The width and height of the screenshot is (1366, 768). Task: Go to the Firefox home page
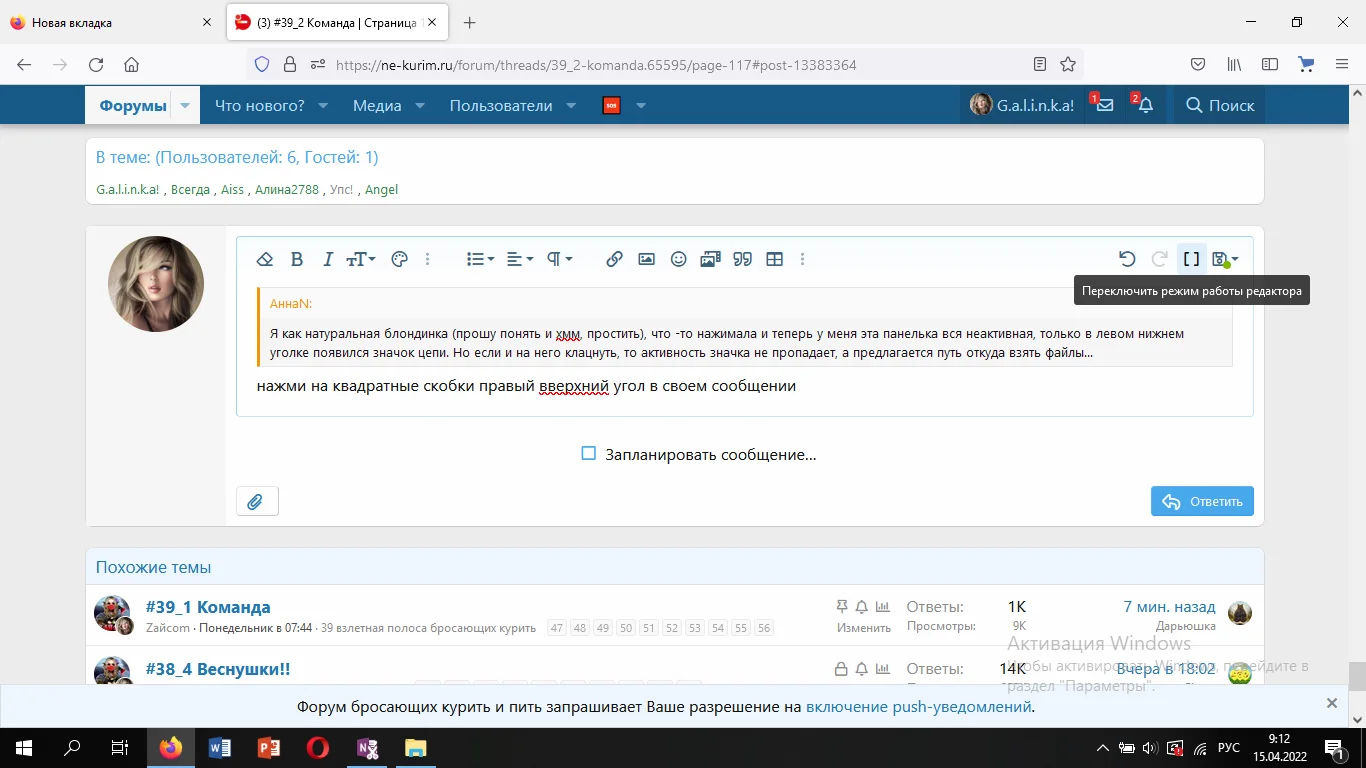click(x=131, y=65)
